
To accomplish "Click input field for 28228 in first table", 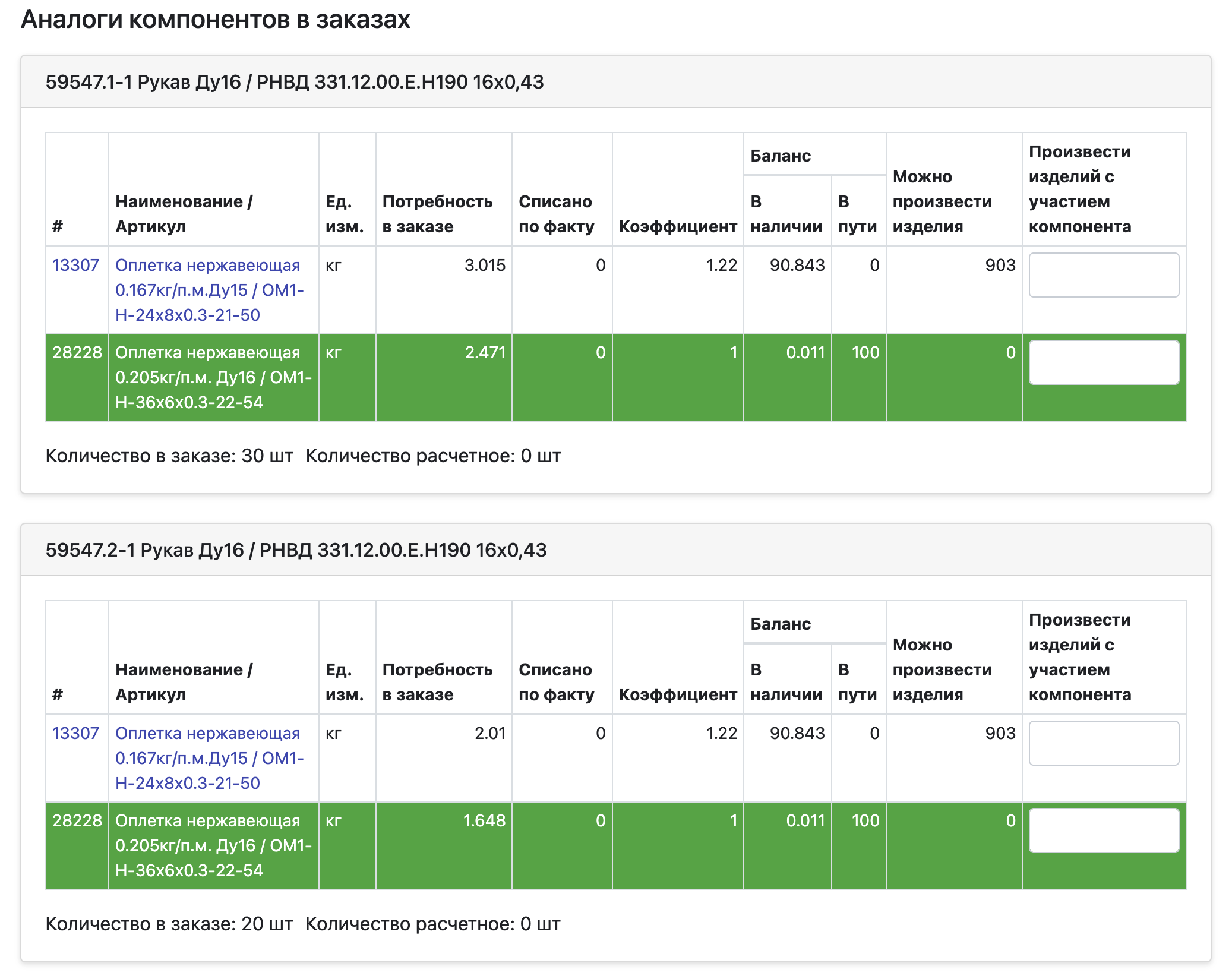I will (1103, 362).
